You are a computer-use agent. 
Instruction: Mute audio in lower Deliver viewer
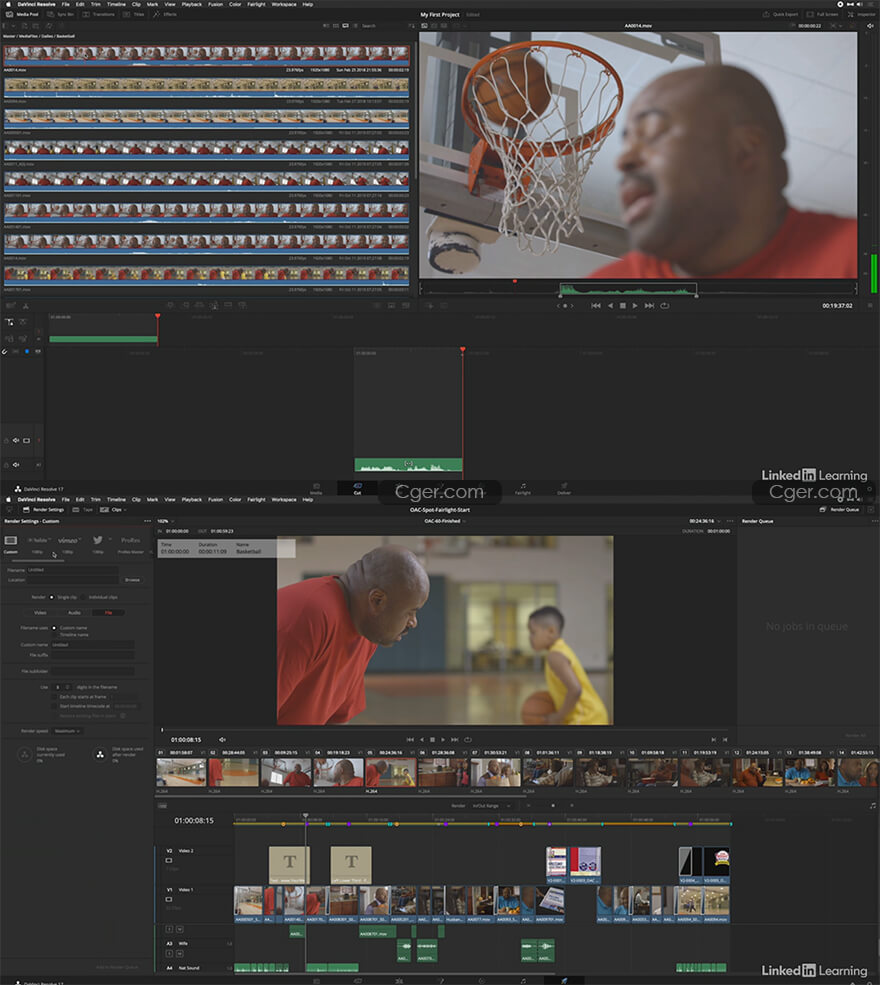(222, 740)
